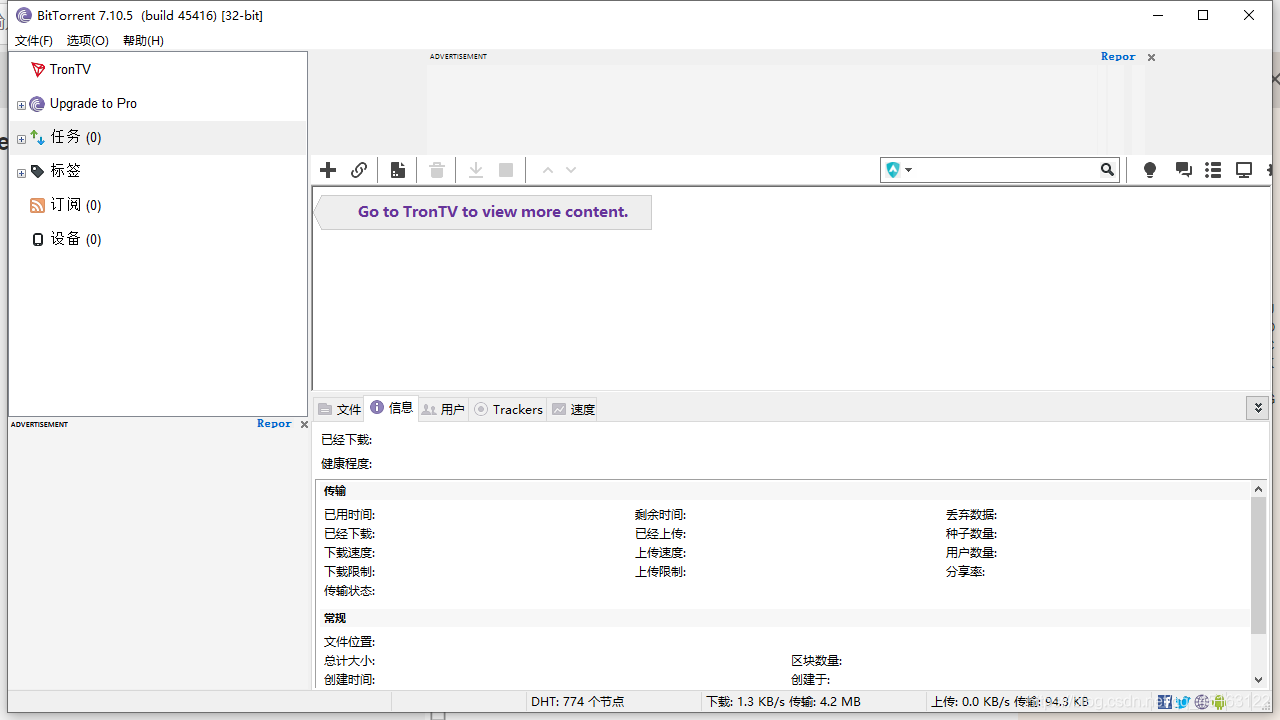Open the 帮助(H) menu

tap(143, 41)
